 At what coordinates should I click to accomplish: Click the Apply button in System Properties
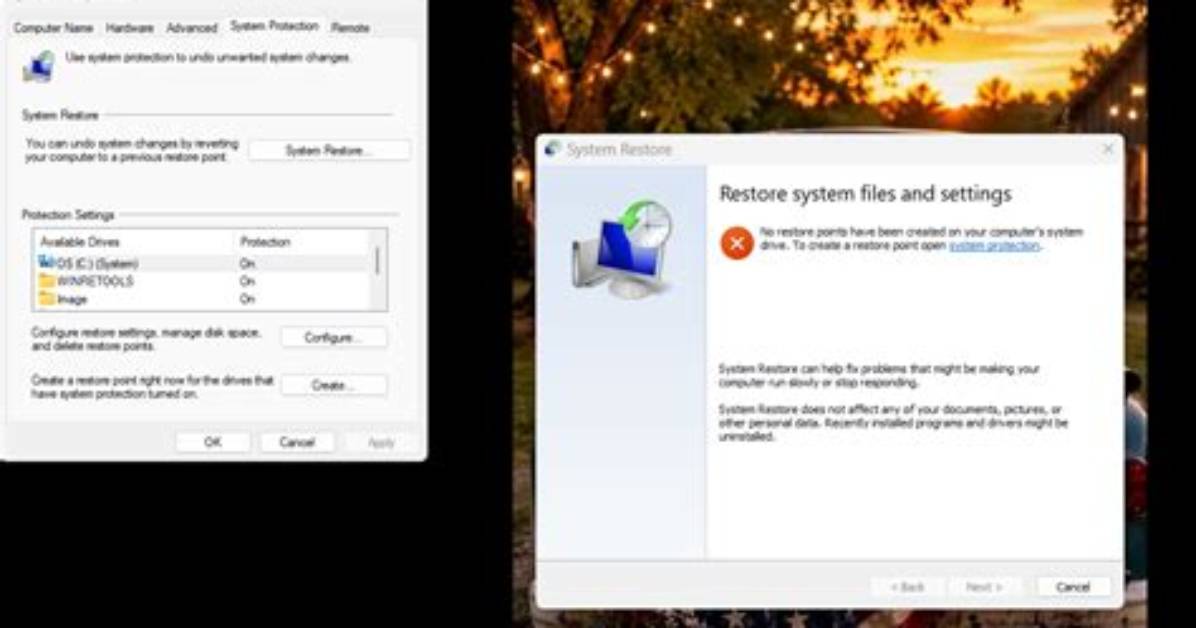coord(381,443)
